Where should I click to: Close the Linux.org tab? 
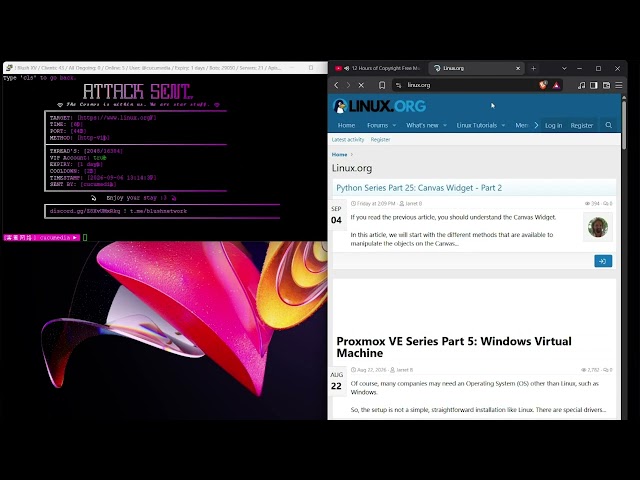pos(518,68)
